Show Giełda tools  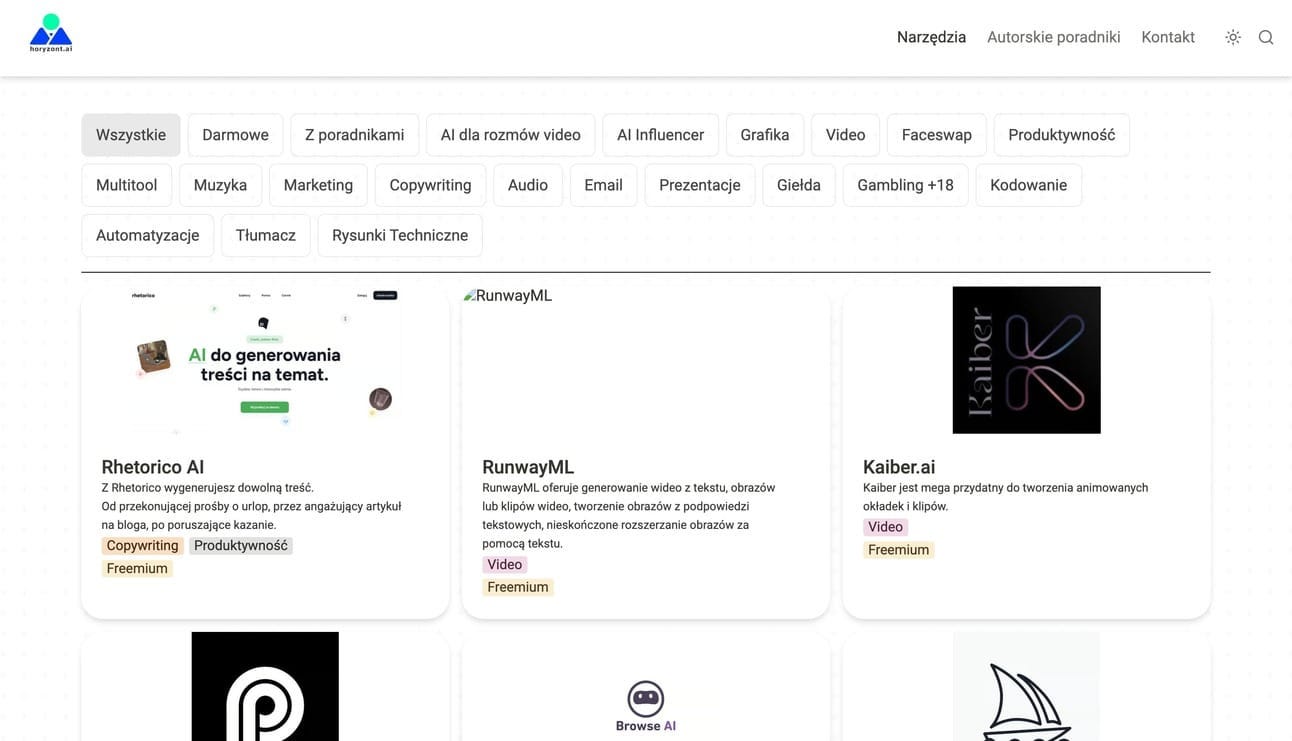click(x=799, y=185)
